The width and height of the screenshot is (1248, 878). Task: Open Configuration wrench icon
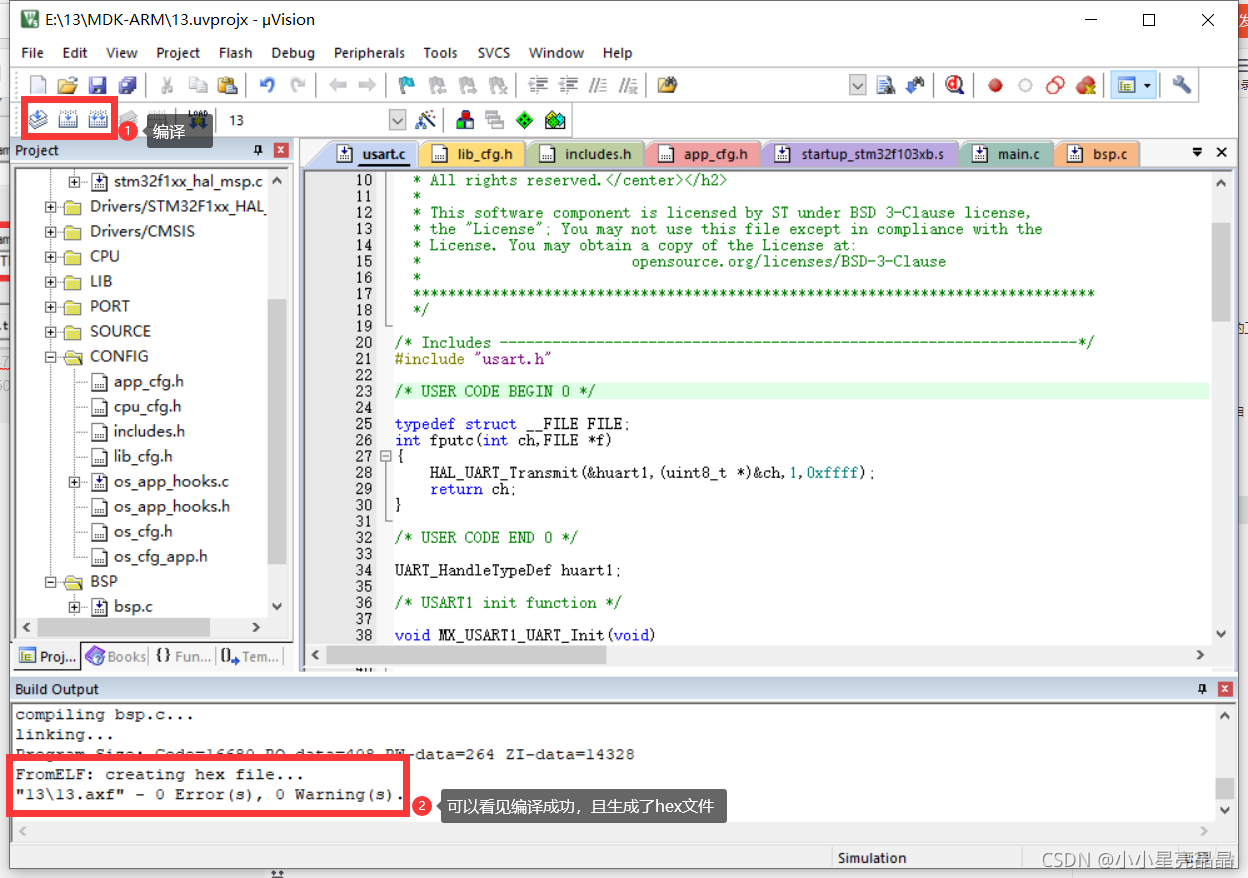coord(1181,86)
